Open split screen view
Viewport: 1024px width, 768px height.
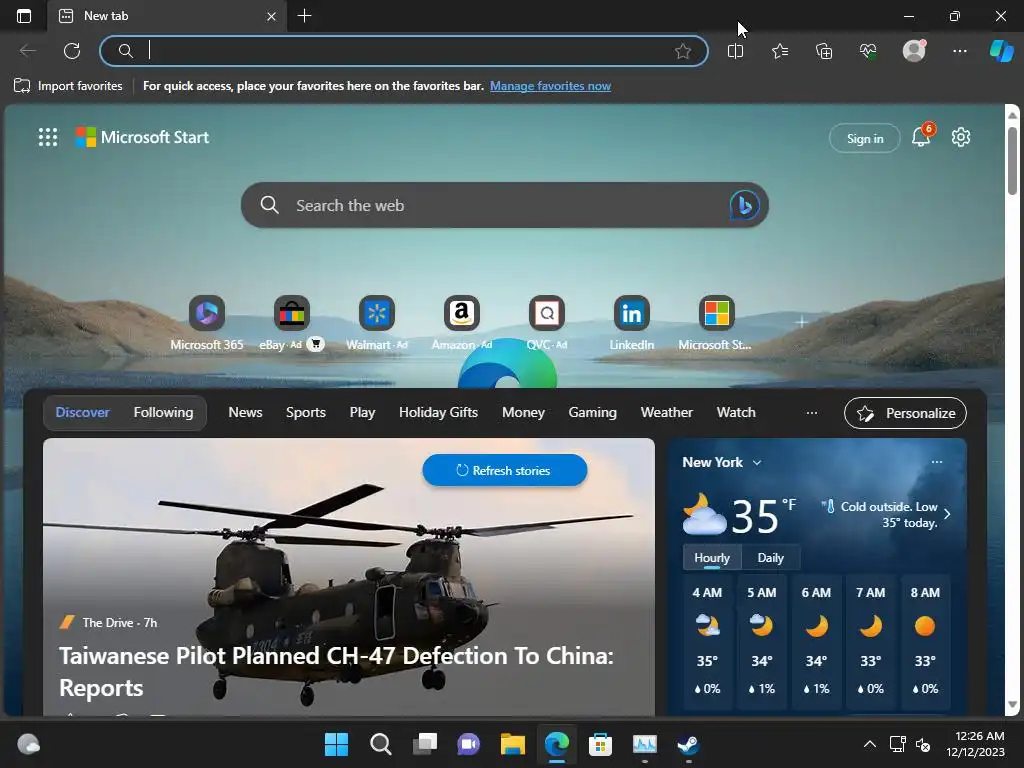(735, 51)
